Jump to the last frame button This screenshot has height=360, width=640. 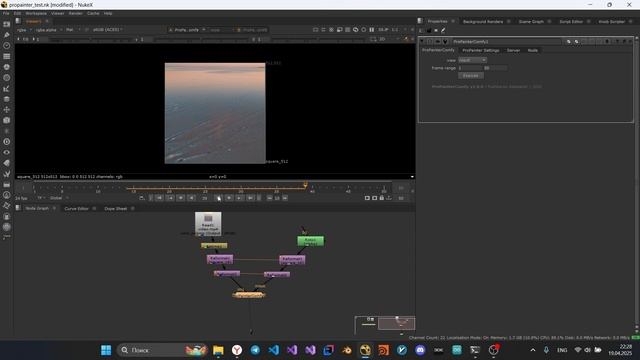(x=250, y=198)
